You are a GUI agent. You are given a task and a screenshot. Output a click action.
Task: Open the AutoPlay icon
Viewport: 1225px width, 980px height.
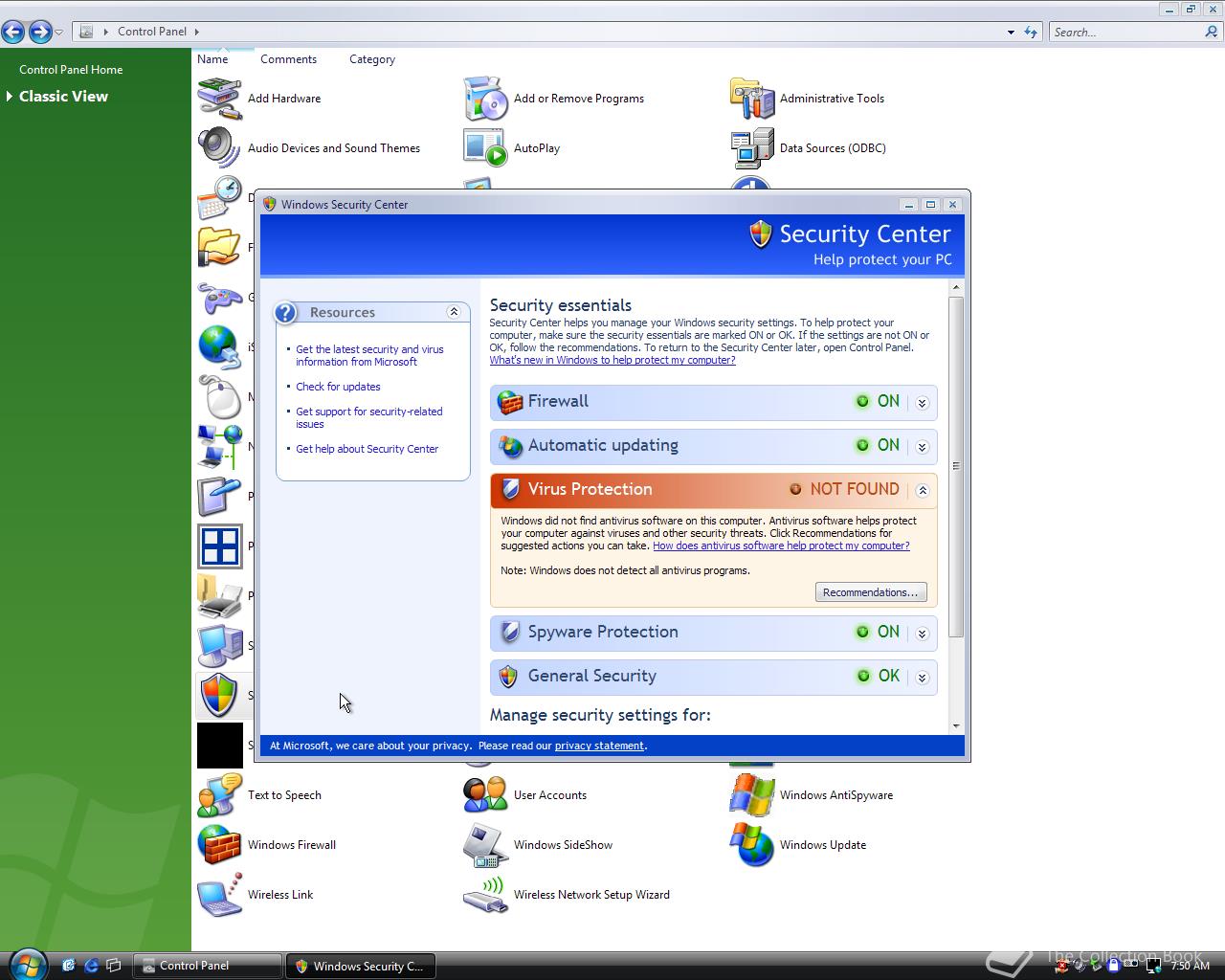tap(485, 148)
